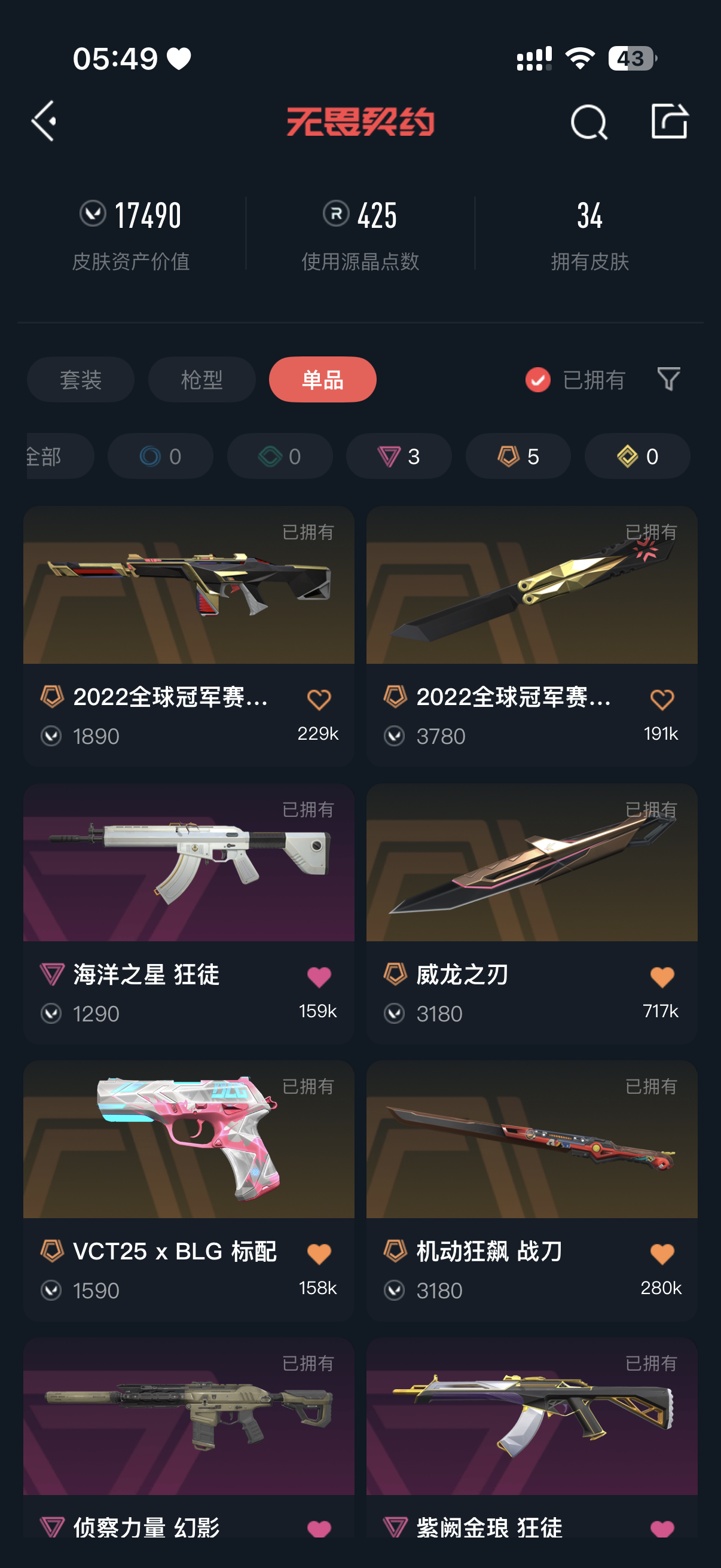Open the funnel filter icon

668,379
